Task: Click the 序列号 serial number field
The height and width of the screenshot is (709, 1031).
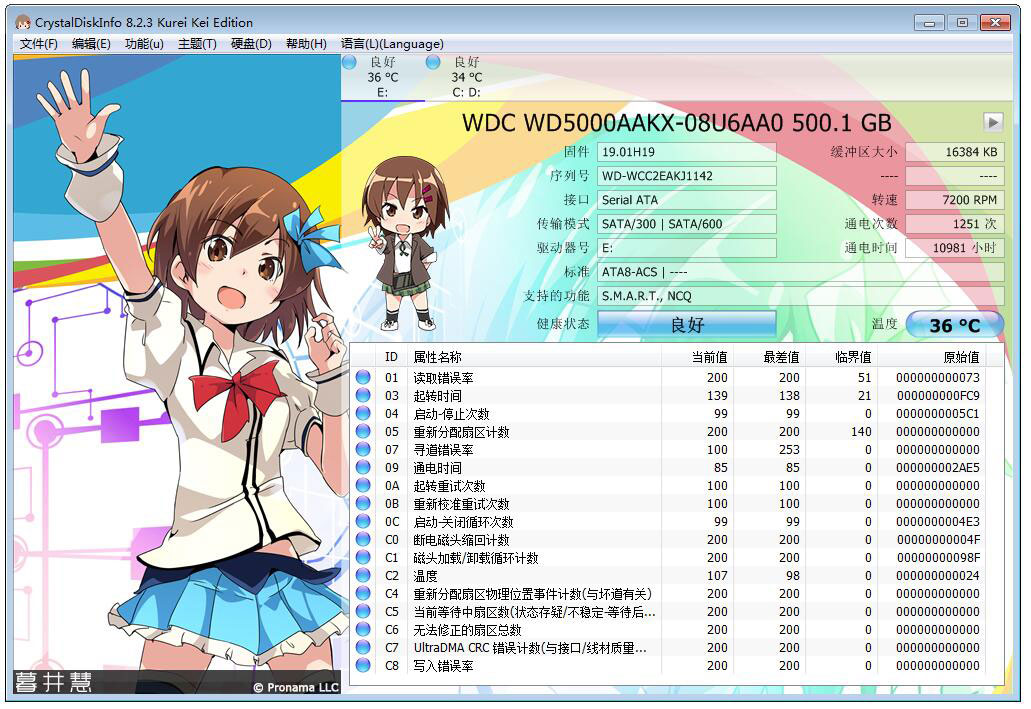Action: click(x=686, y=175)
